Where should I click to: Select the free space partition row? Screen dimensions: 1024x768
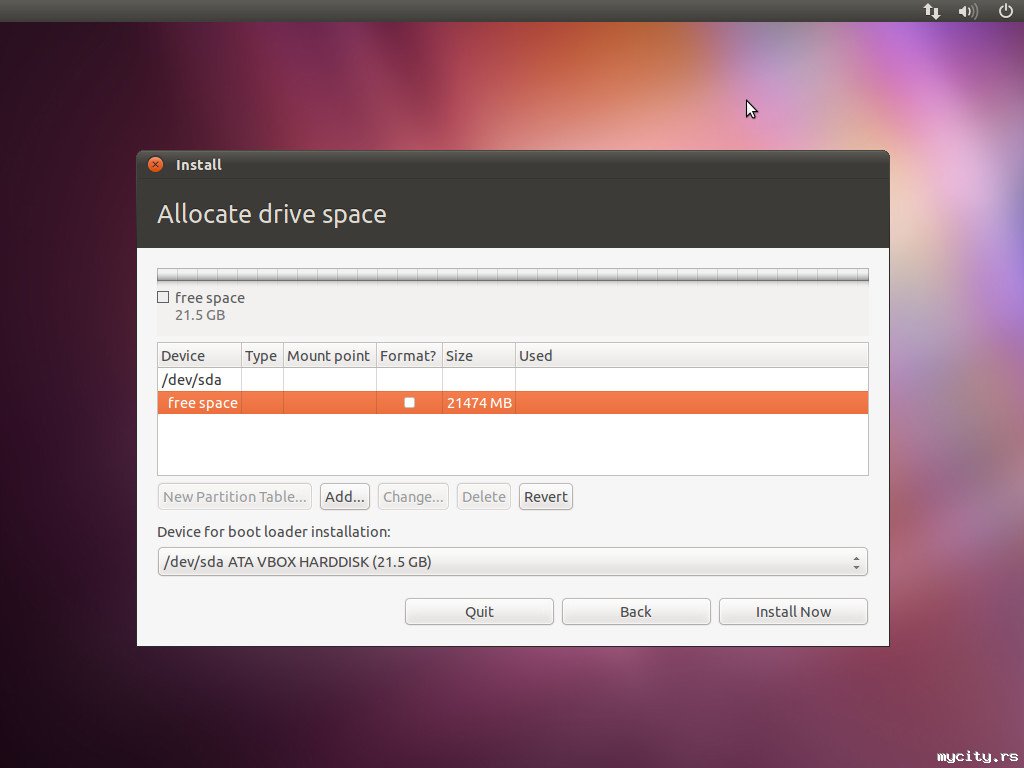pyautogui.click(x=513, y=402)
